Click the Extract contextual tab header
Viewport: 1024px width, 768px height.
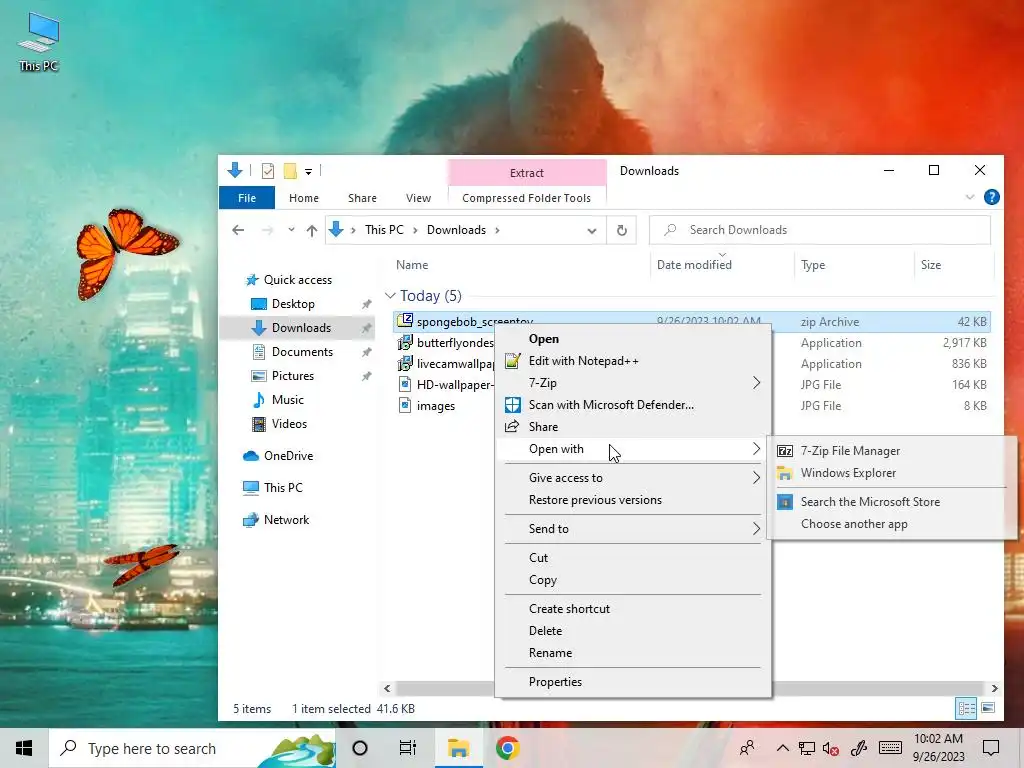(526, 172)
